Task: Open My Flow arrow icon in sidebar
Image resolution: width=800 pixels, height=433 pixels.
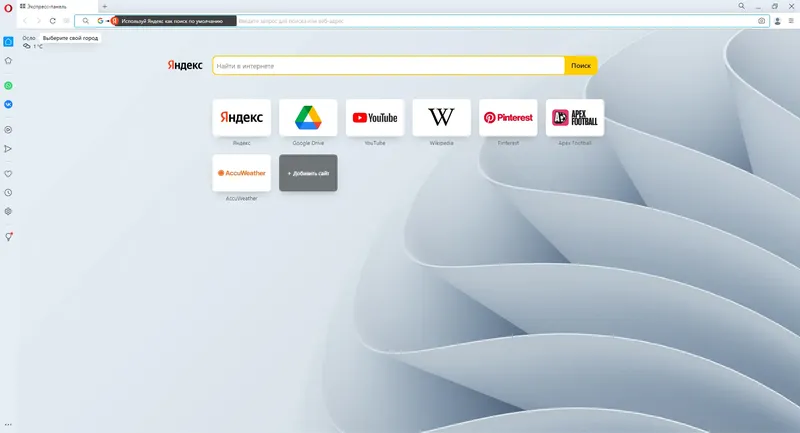Action: click(8, 149)
